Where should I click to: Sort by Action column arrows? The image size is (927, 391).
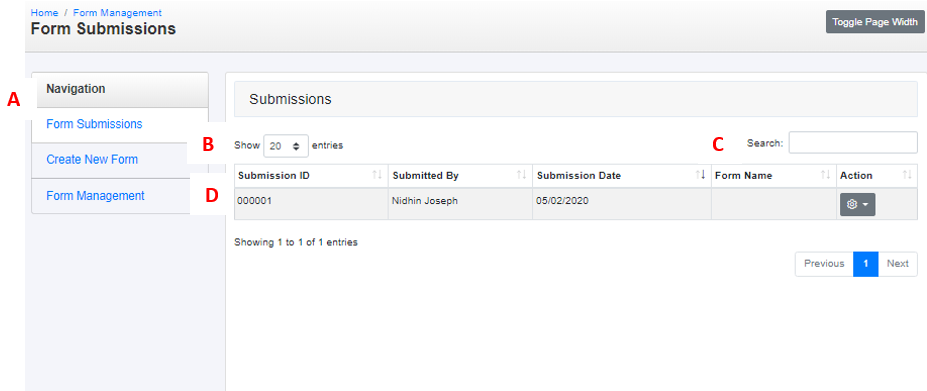907,175
